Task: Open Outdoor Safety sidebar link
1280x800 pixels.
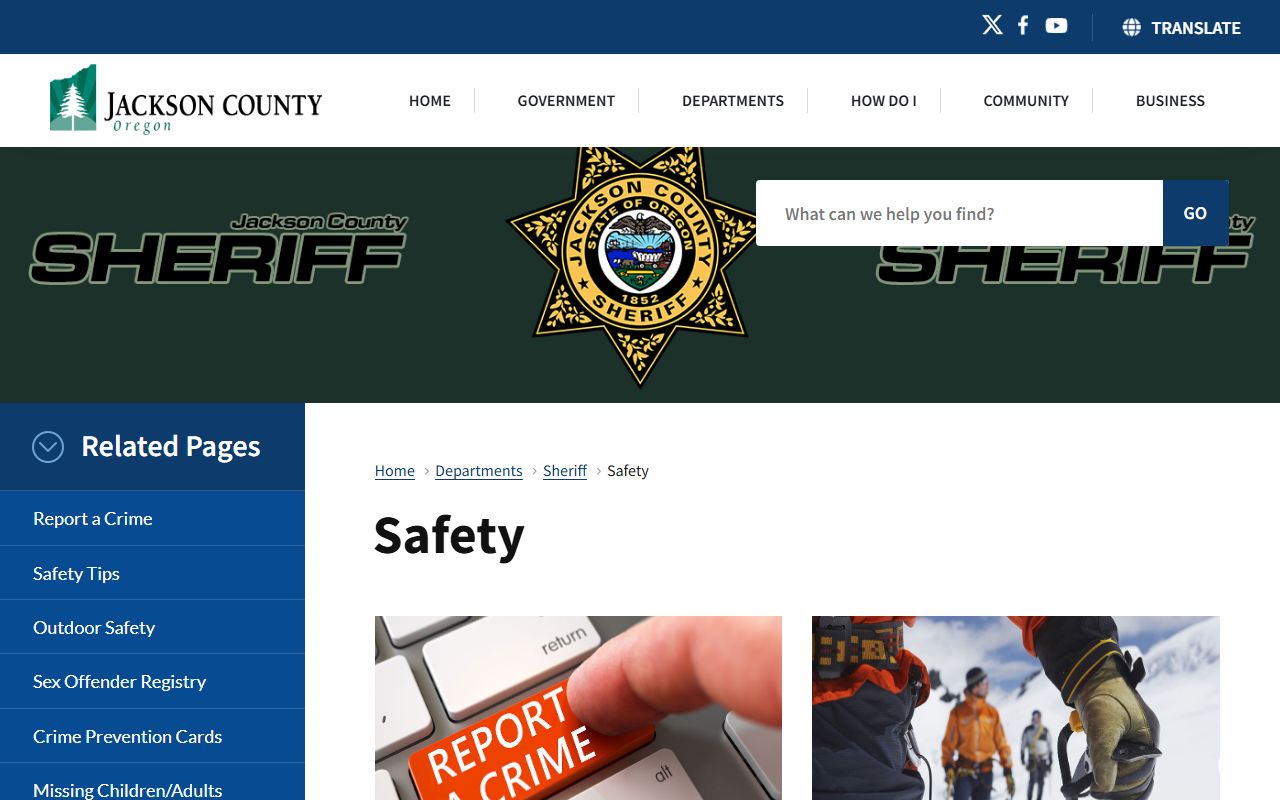Action: point(152,627)
